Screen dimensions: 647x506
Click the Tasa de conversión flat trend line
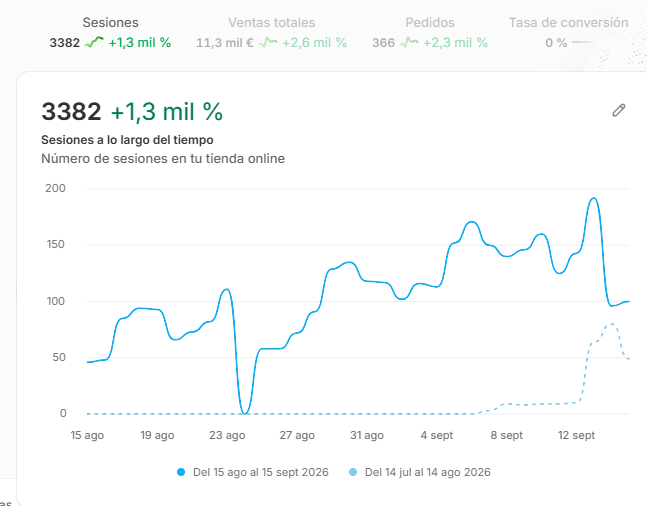(583, 42)
